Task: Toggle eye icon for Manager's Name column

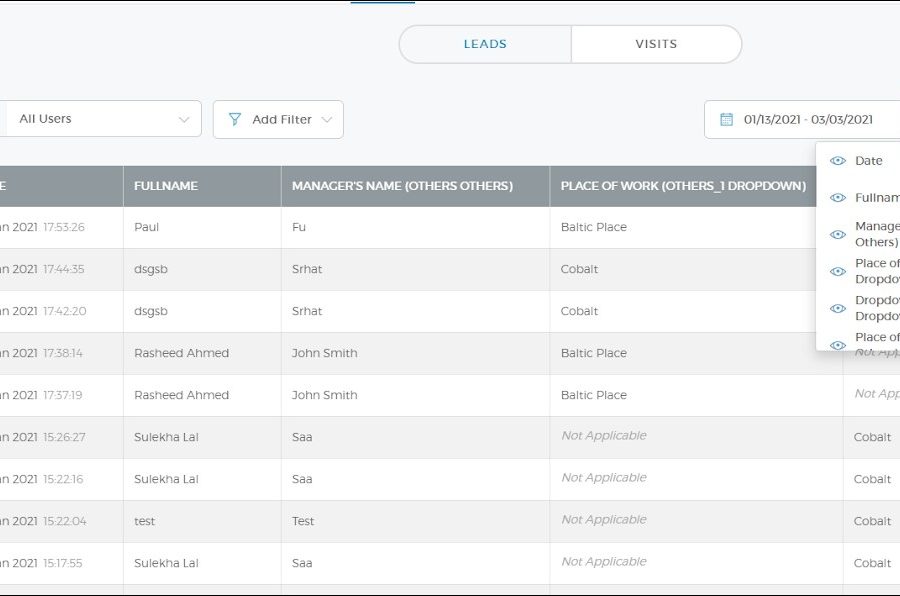Action: pyautogui.click(x=838, y=235)
